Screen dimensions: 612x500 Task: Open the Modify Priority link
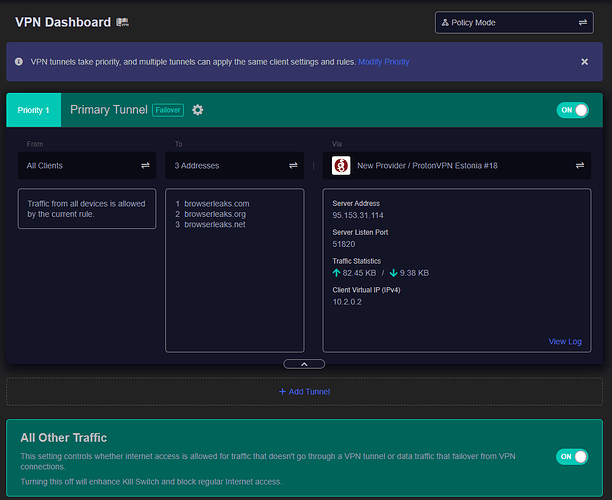(x=383, y=62)
